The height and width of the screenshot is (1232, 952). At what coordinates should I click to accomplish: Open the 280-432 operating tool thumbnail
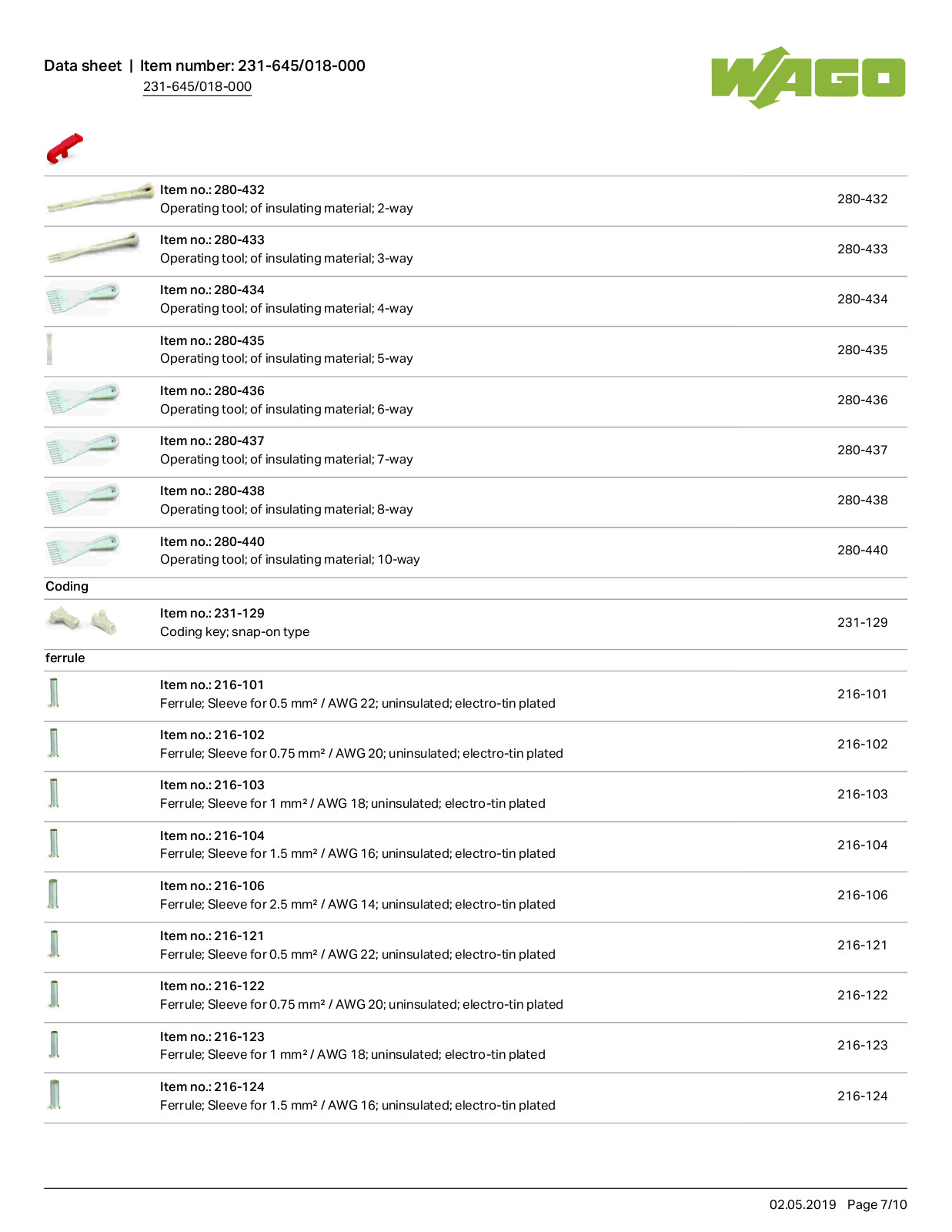coord(100,199)
